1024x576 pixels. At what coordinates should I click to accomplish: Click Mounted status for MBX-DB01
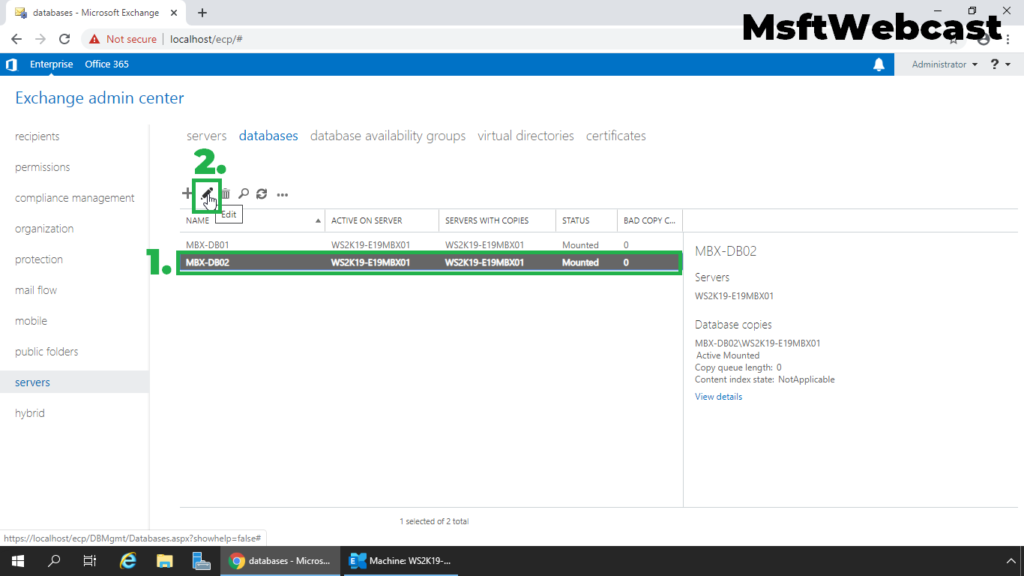pos(580,245)
